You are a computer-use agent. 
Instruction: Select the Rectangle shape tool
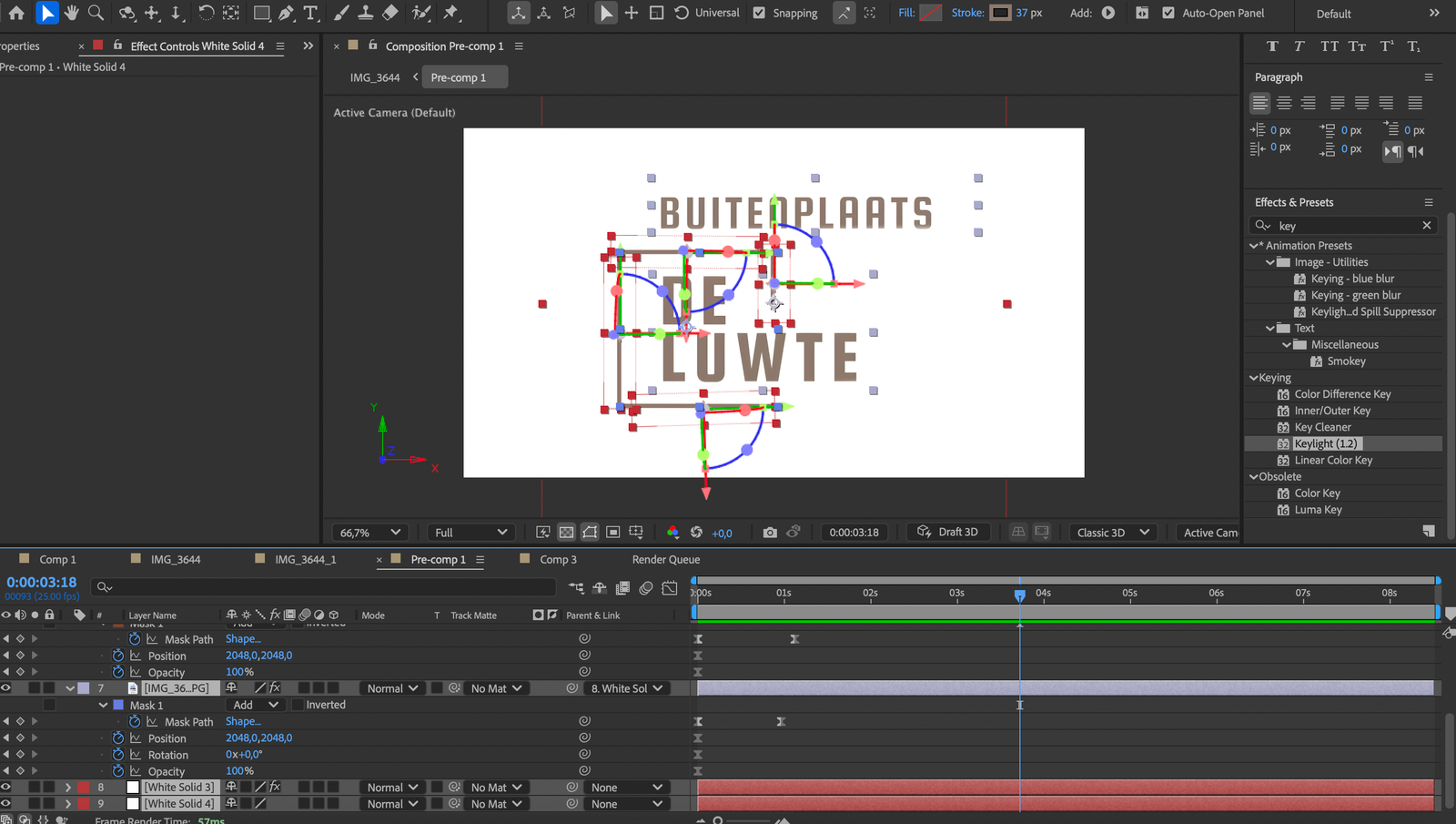pyautogui.click(x=261, y=13)
